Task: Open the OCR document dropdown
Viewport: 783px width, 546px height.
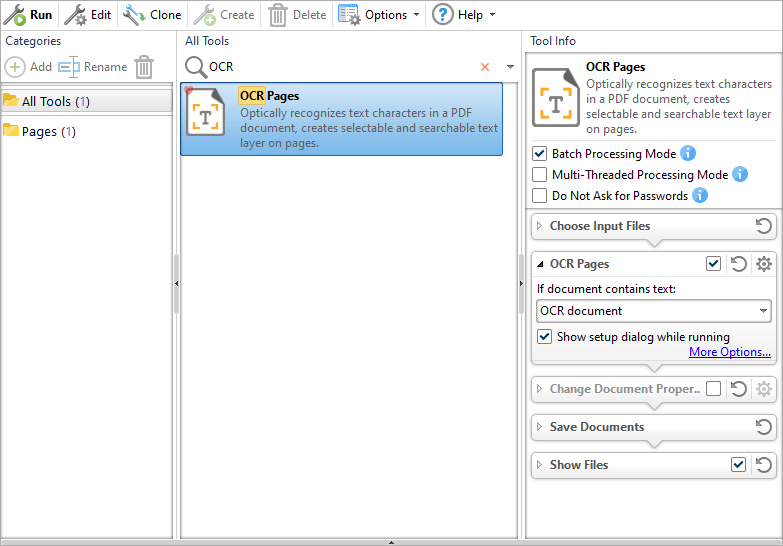Action: [x=654, y=311]
